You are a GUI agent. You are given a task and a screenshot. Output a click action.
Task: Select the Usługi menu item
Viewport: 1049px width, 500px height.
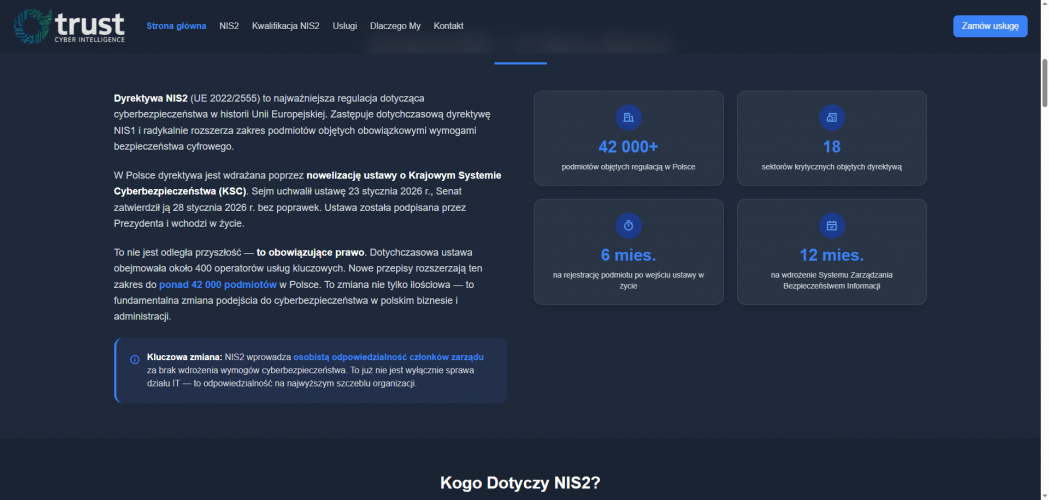click(x=345, y=26)
